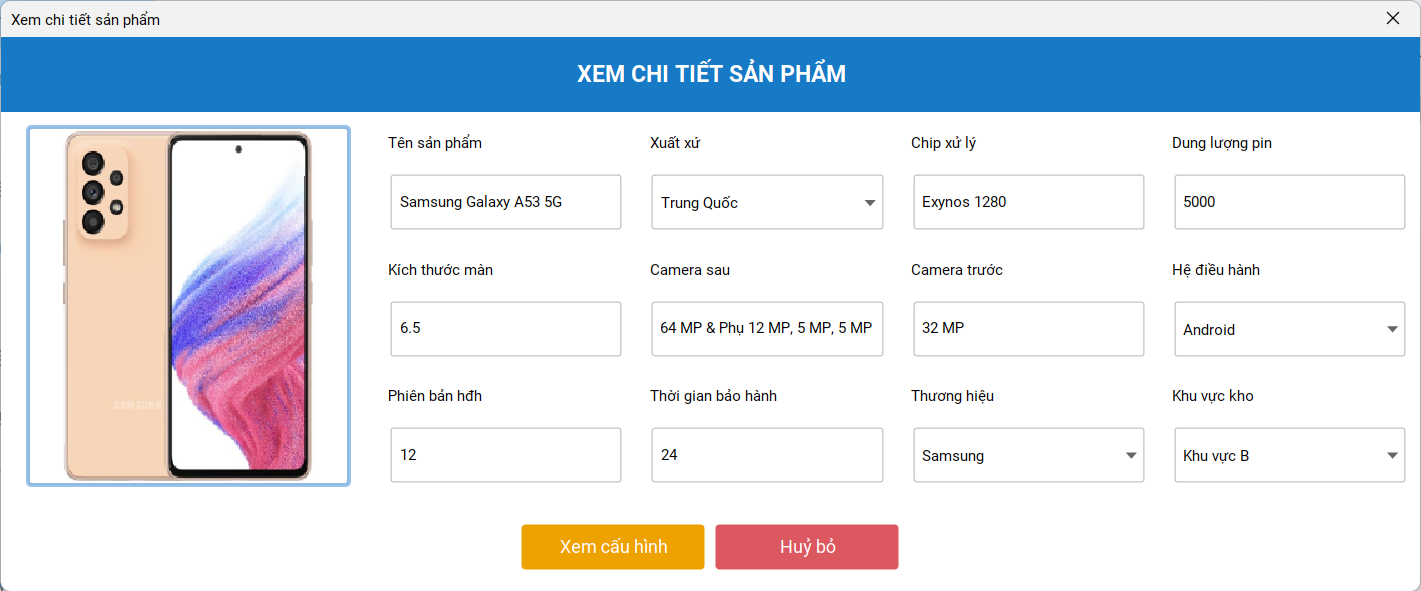Click the XEM CHI TIẾT SẢN PHẨM header banner

[x=710, y=74]
